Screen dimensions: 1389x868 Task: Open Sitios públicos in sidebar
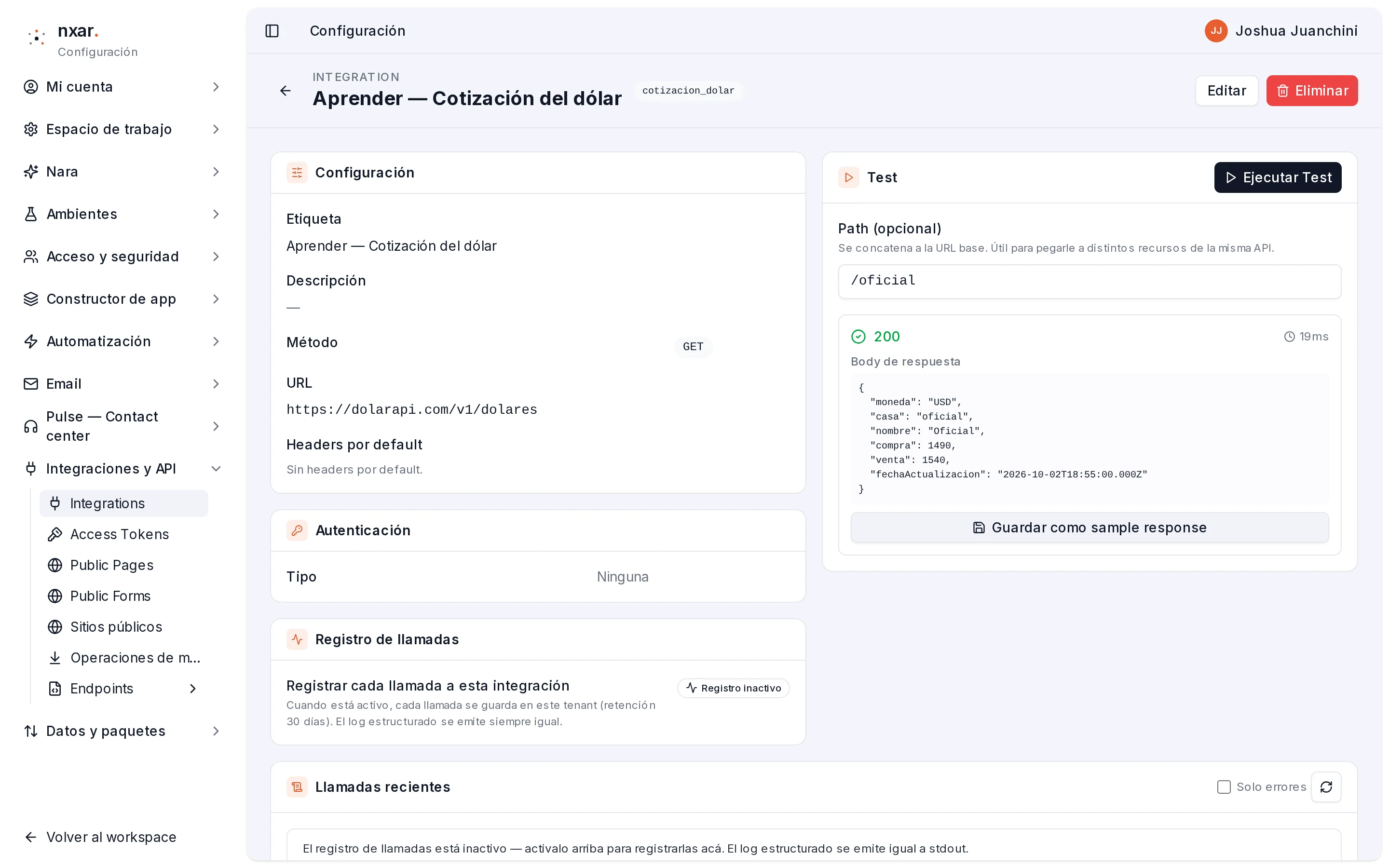tap(124, 627)
